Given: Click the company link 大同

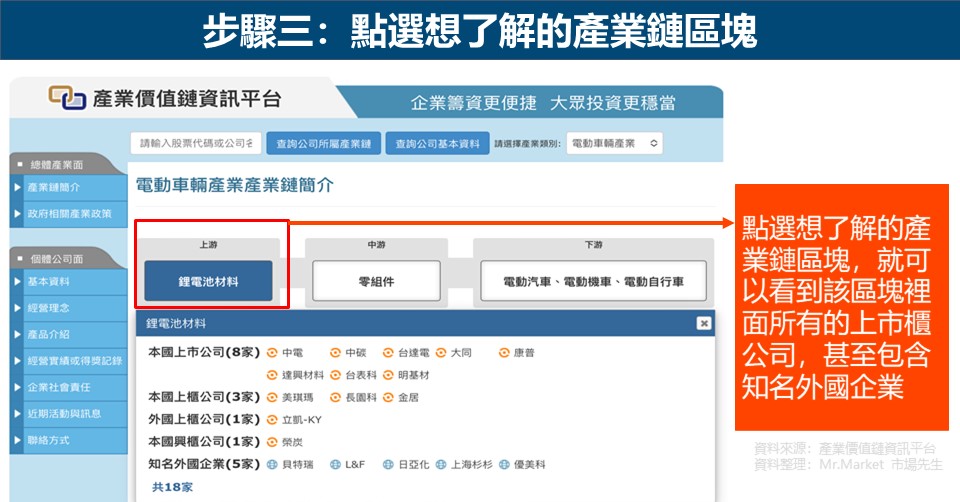Looking at the screenshot, I should (x=461, y=353).
